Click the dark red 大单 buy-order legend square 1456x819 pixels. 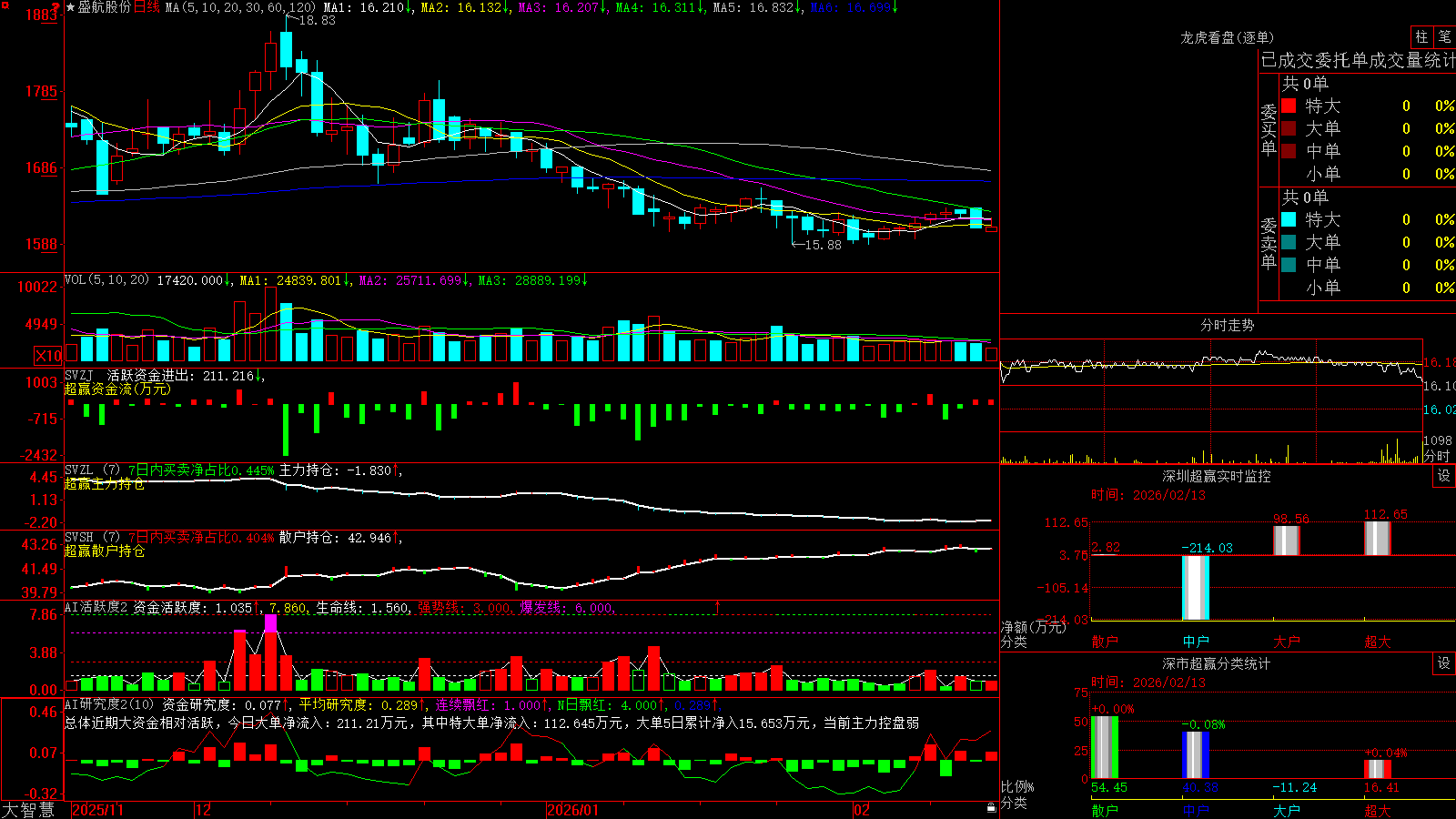click(1289, 128)
